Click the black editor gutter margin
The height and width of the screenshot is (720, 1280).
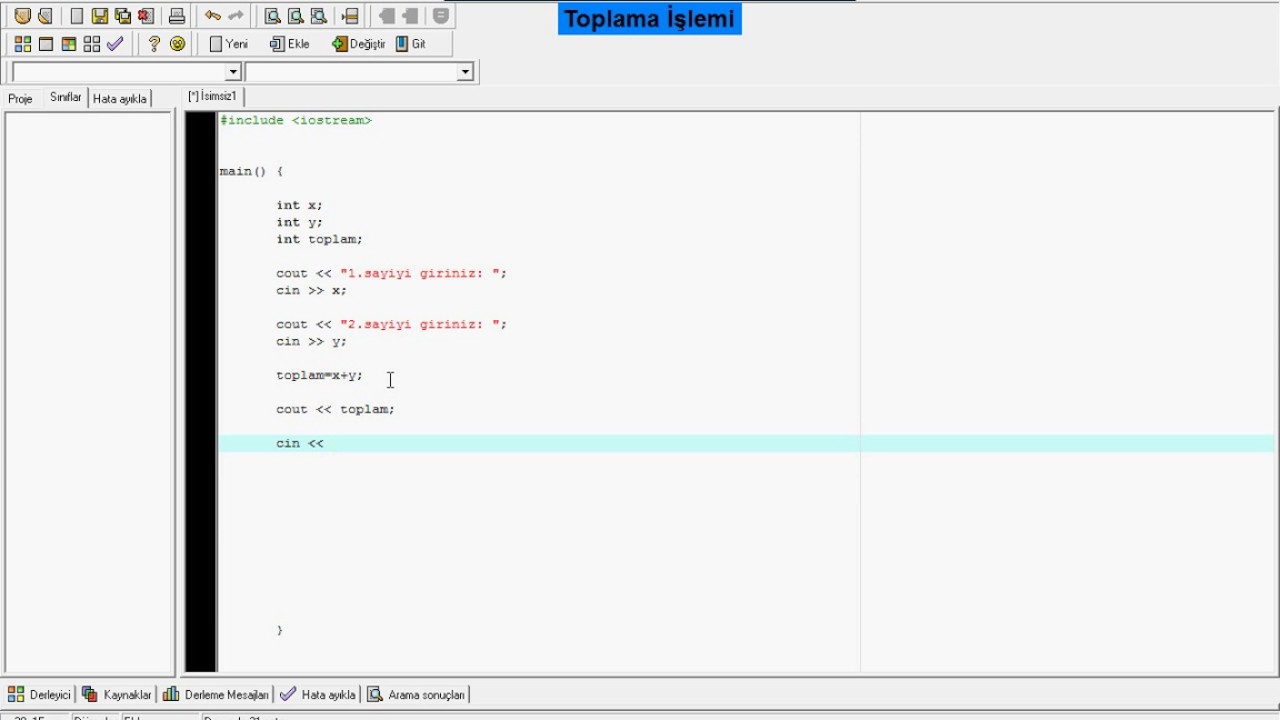coord(201,391)
